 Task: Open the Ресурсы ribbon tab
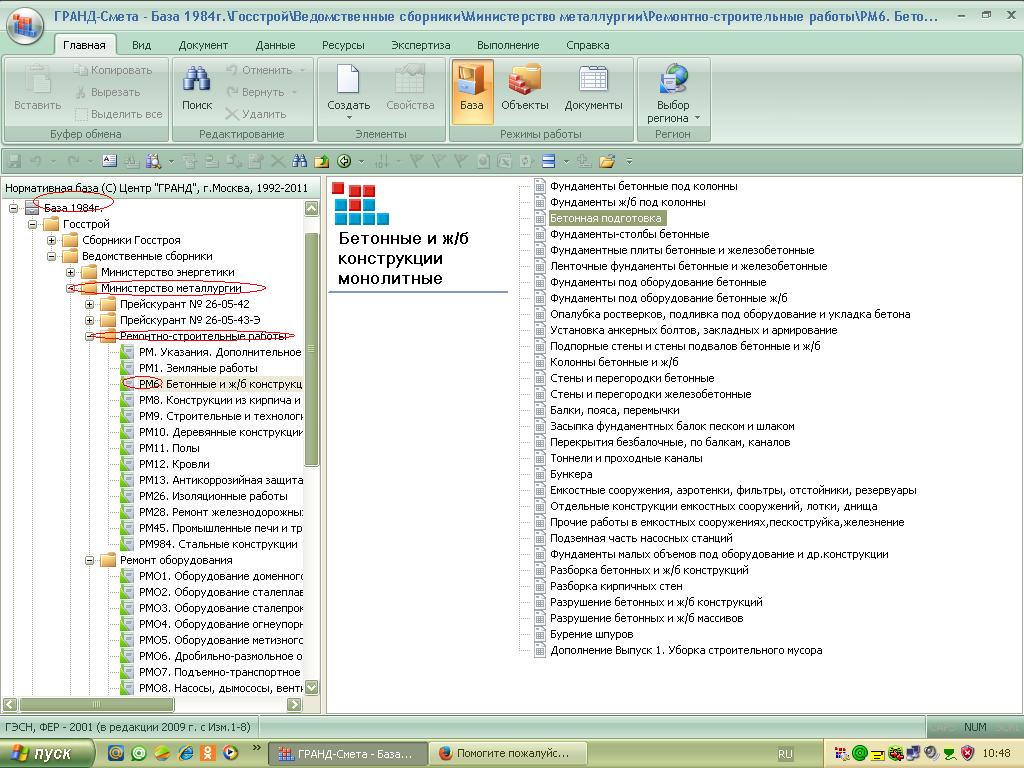click(x=343, y=45)
